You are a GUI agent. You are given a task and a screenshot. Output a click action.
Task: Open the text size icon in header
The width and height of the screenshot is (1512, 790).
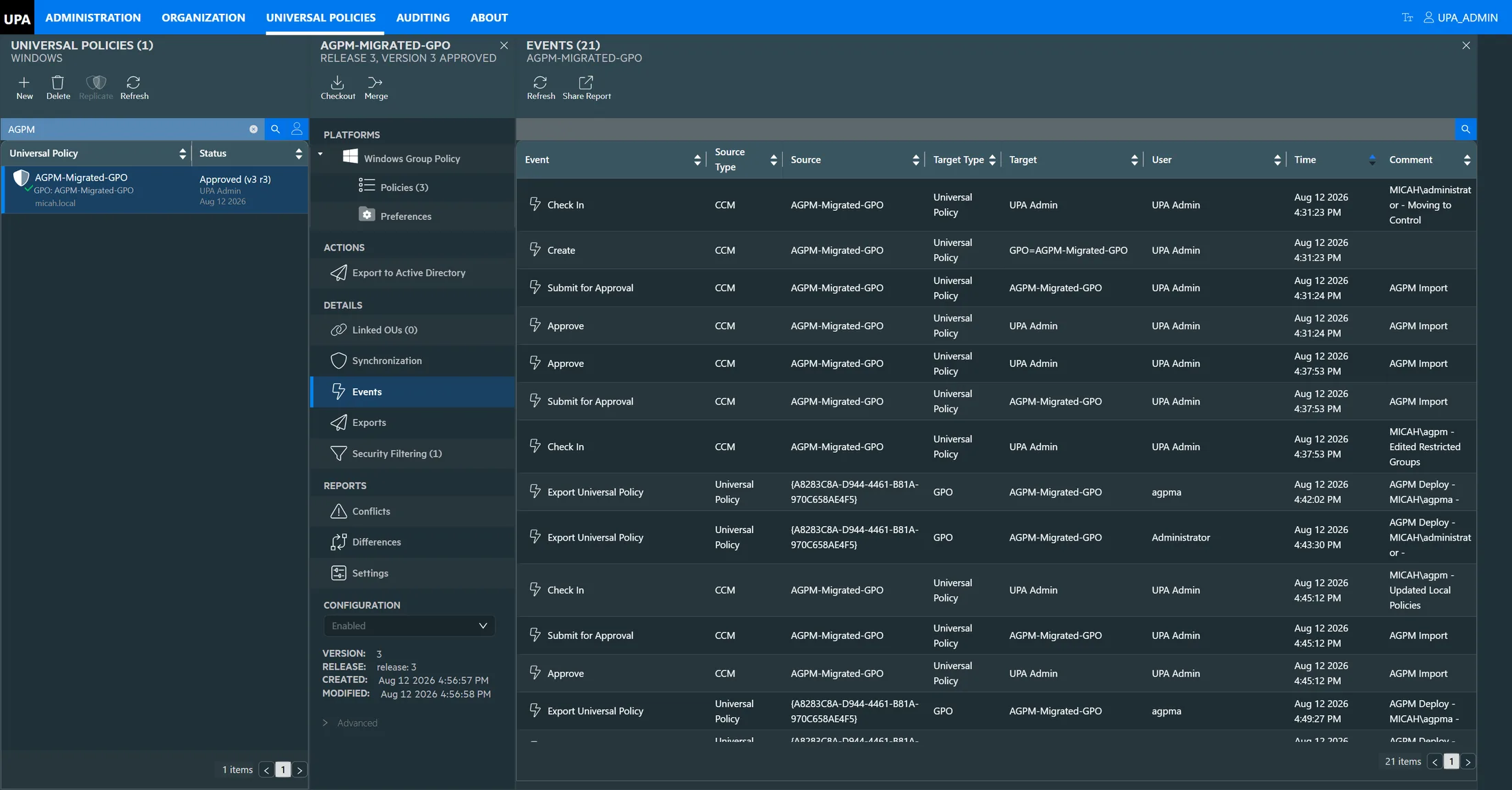coord(1407,18)
